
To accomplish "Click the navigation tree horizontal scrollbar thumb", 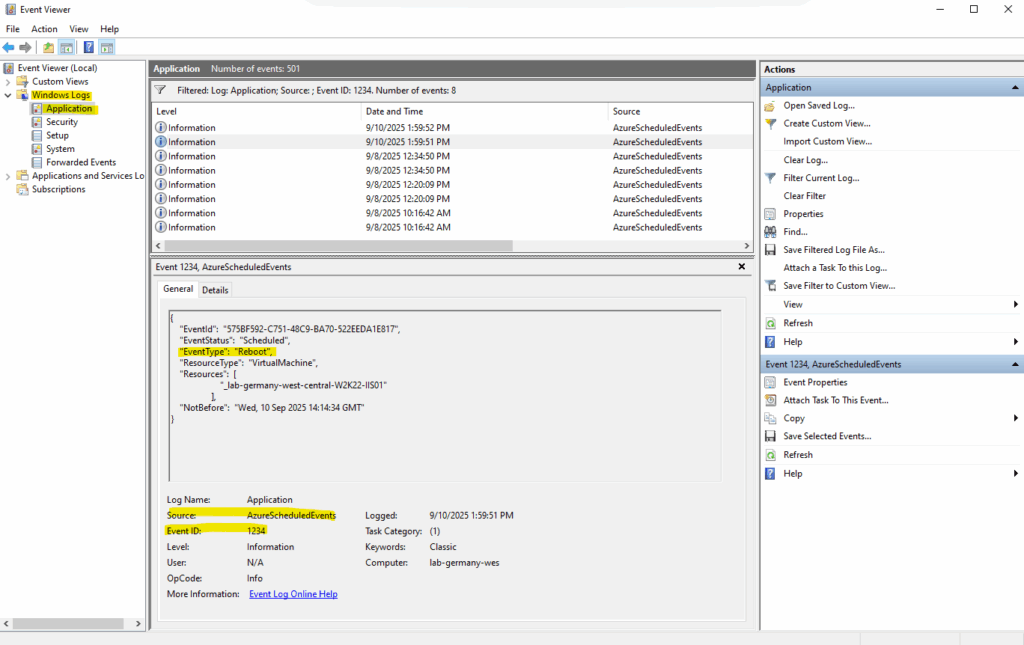I will coord(68,624).
